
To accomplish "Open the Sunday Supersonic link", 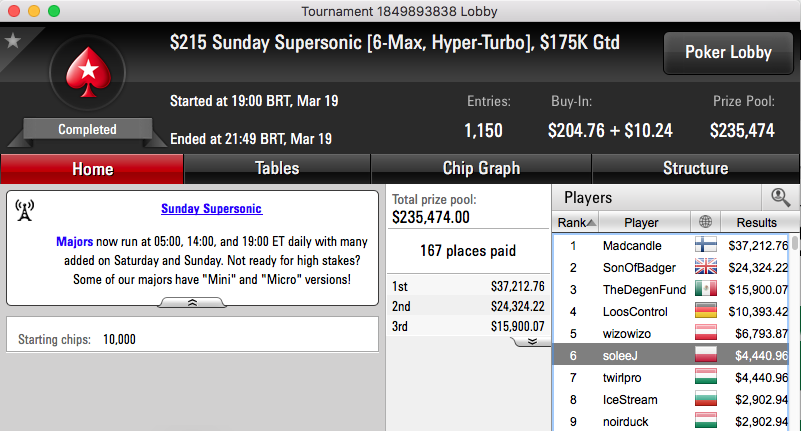I will [x=211, y=208].
